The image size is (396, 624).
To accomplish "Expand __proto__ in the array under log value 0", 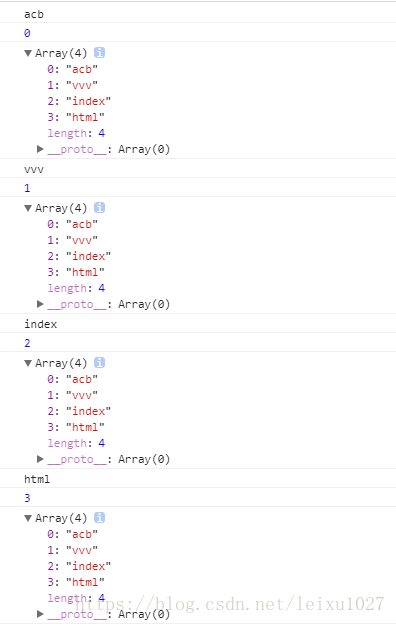I will point(40,149).
